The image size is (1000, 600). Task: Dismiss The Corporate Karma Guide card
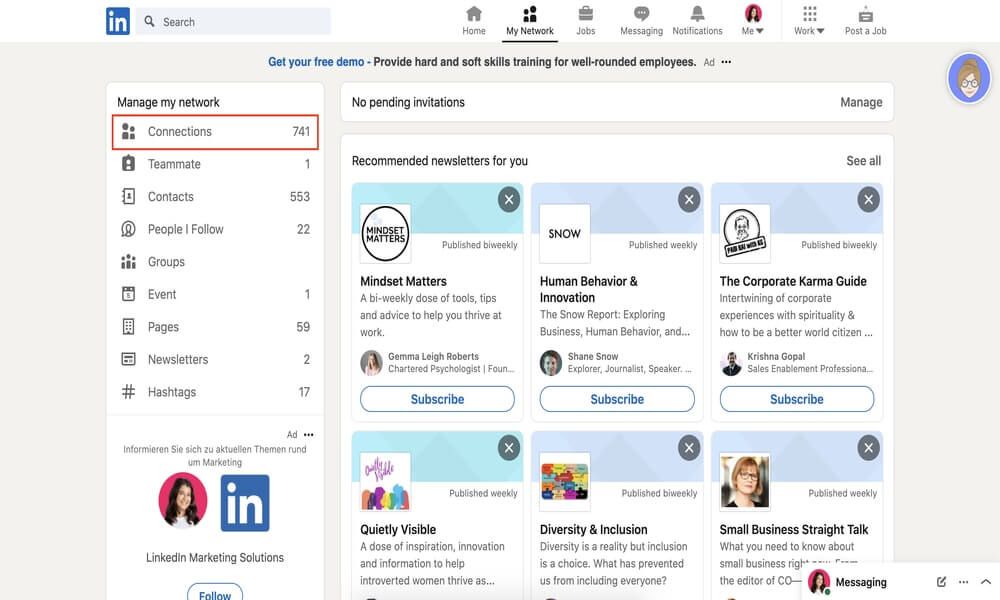point(869,200)
